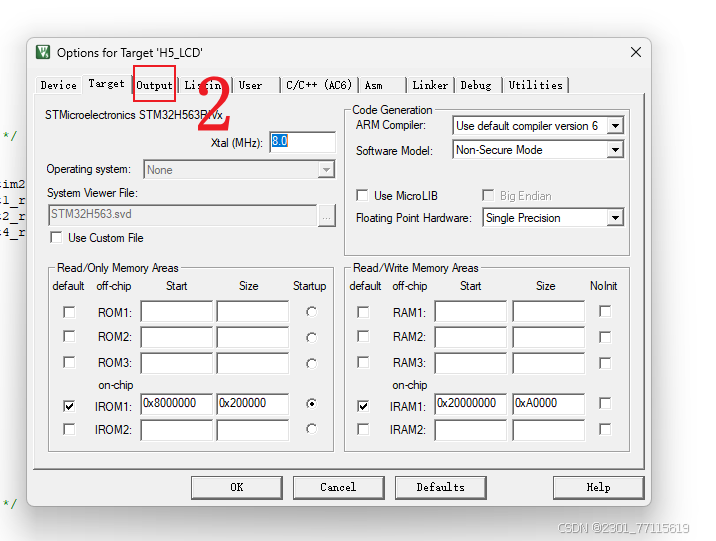Screen dimensions: 716x541
Task: Edit the IROM1 Size value 0x200000
Action: [253, 404]
